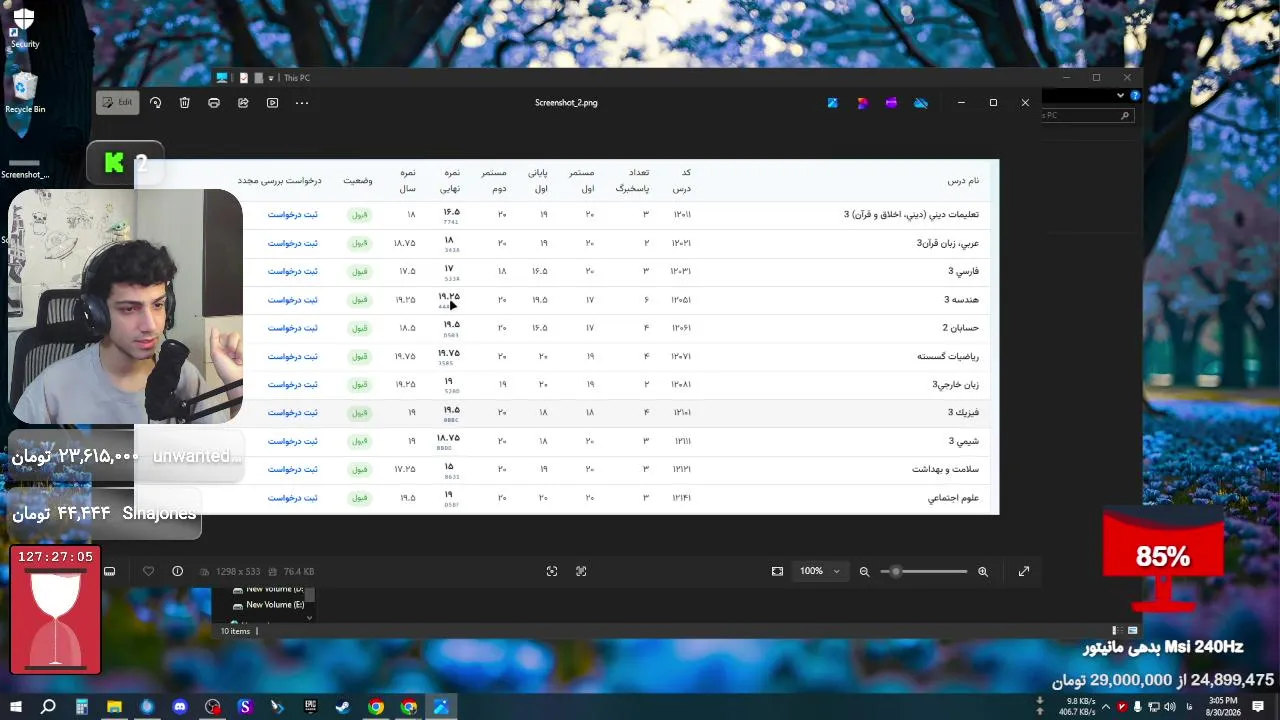Image resolution: width=1280 pixels, height=720 pixels.
Task: Click the zoom slider track
Action: [924, 571]
